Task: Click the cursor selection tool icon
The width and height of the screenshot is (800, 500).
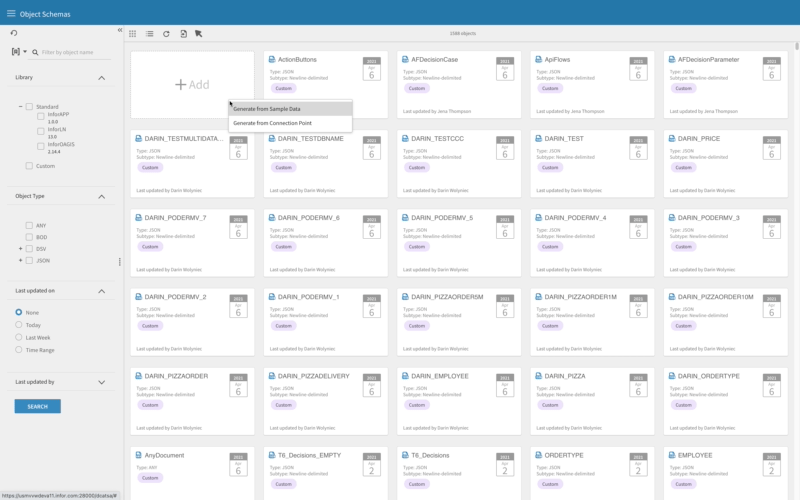Action: [198, 33]
